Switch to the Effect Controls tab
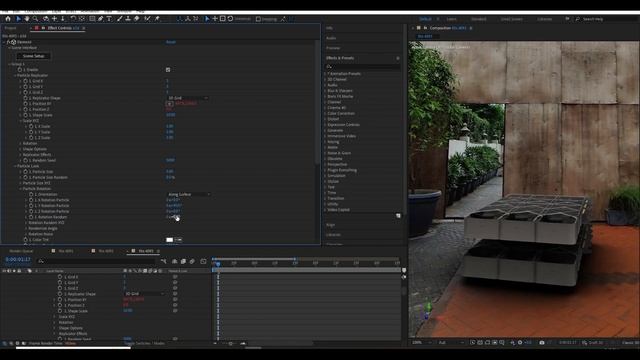This screenshot has width=640, height=360. [60, 28]
